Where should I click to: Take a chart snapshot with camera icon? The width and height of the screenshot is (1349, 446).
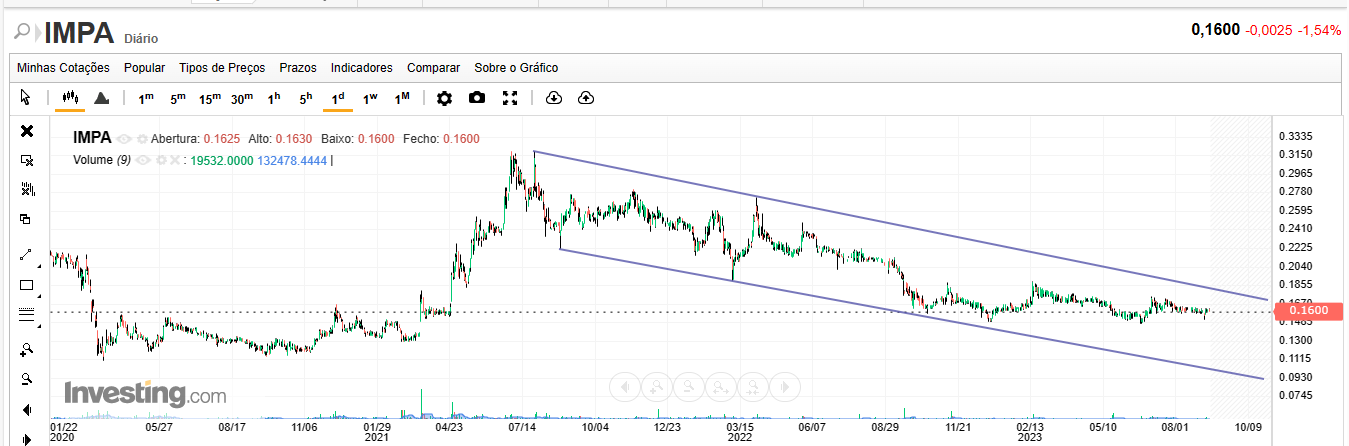coord(477,98)
